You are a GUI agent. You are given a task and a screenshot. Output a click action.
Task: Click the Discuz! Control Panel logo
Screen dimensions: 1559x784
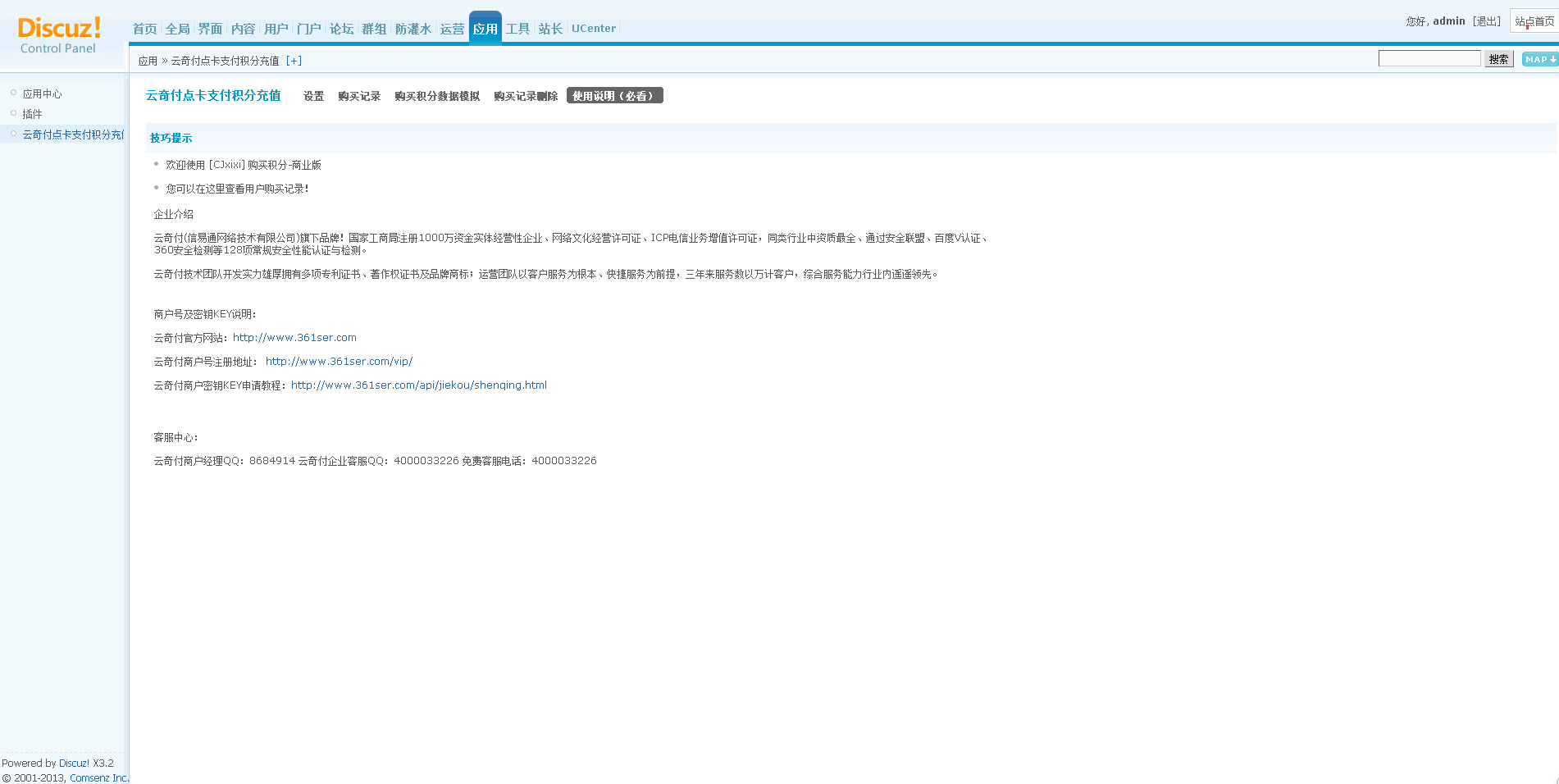pos(59,35)
